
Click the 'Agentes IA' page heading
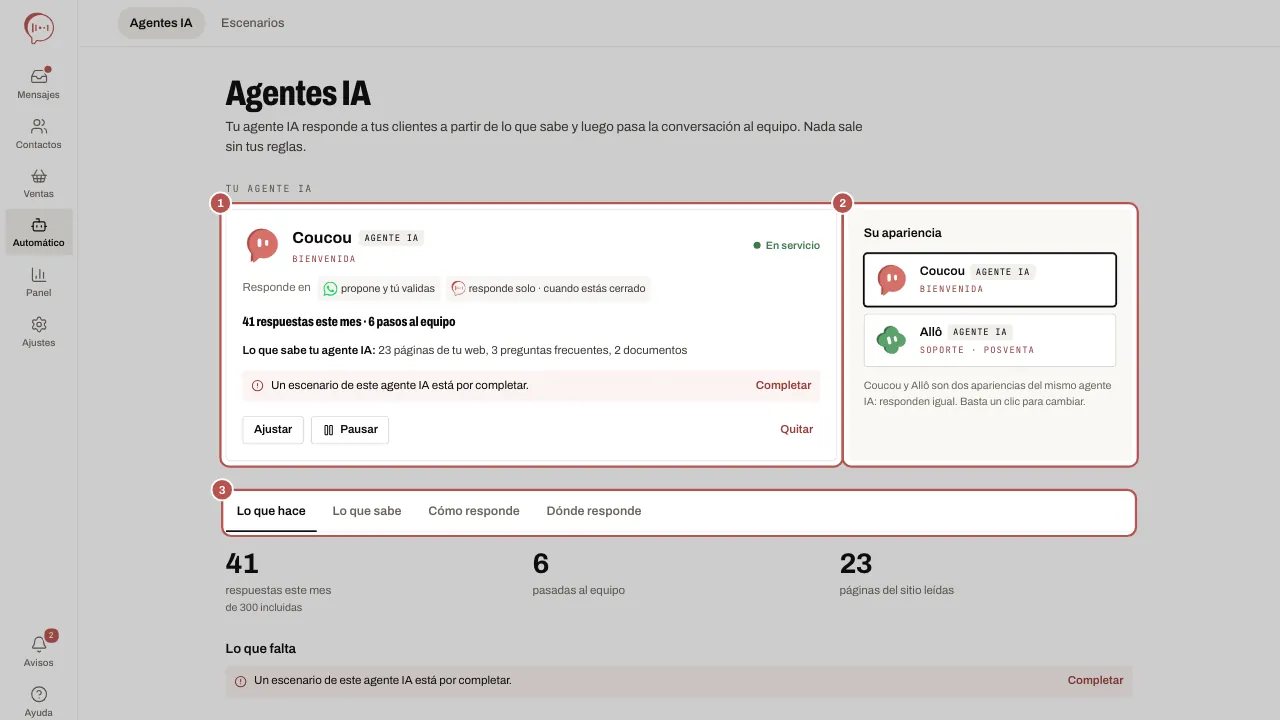click(298, 94)
